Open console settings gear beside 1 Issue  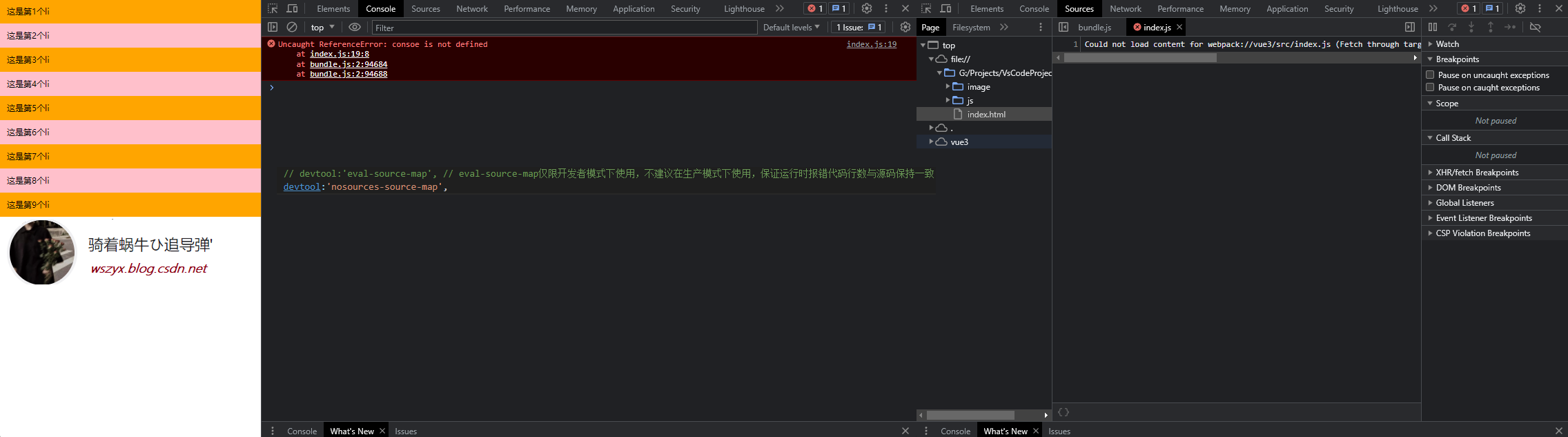tap(905, 27)
